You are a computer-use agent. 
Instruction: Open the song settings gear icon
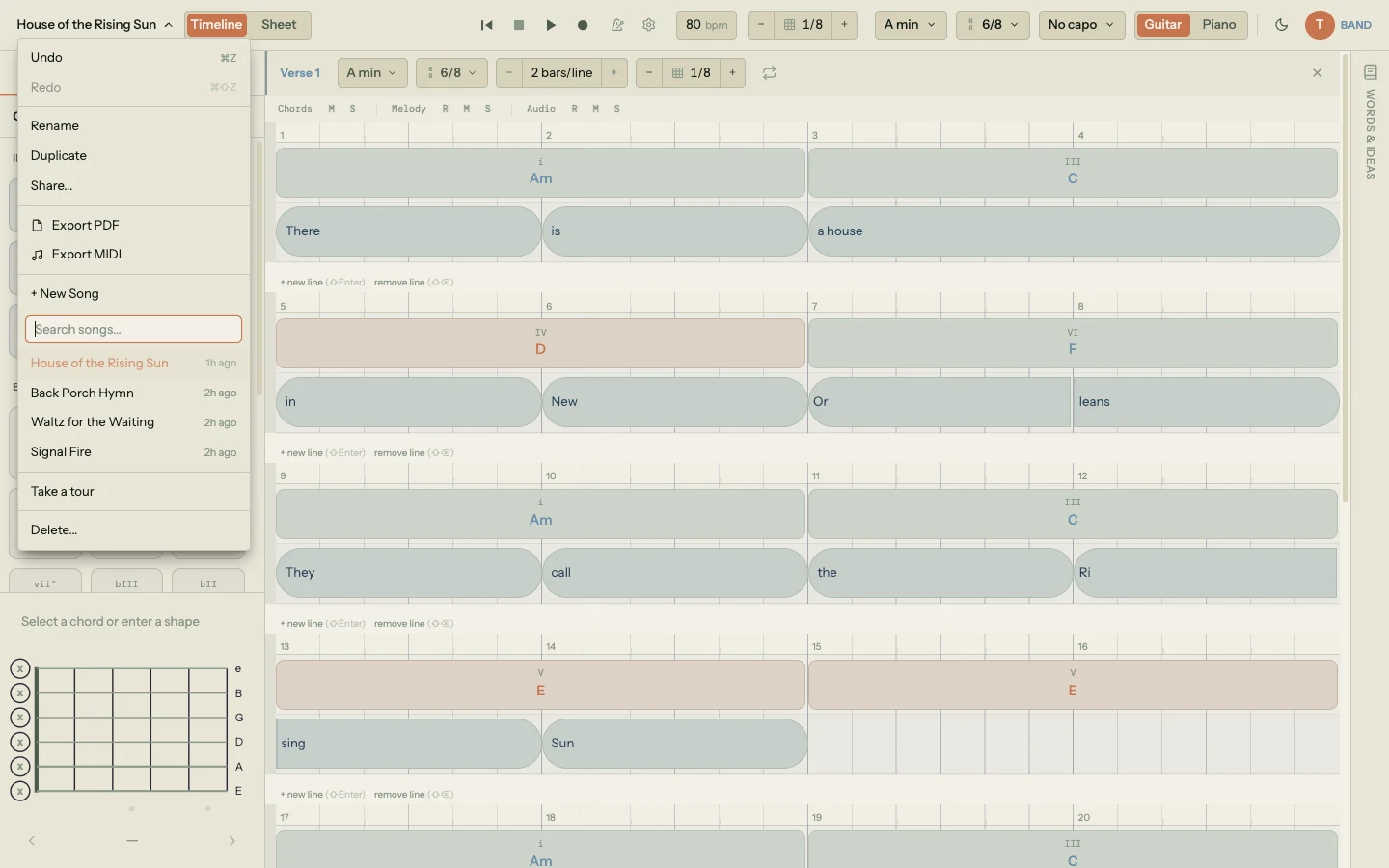click(x=649, y=25)
